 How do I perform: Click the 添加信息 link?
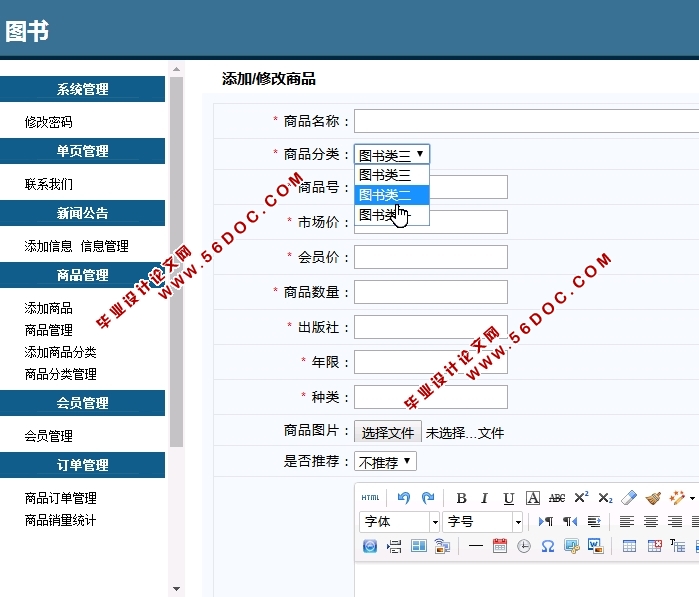(x=49, y=246)
